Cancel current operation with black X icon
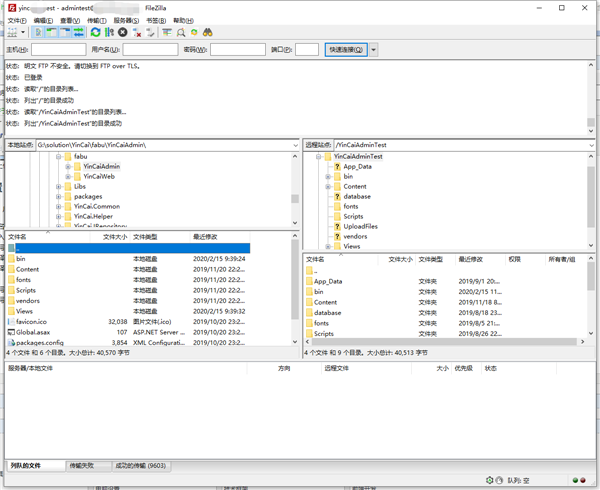 123,32
